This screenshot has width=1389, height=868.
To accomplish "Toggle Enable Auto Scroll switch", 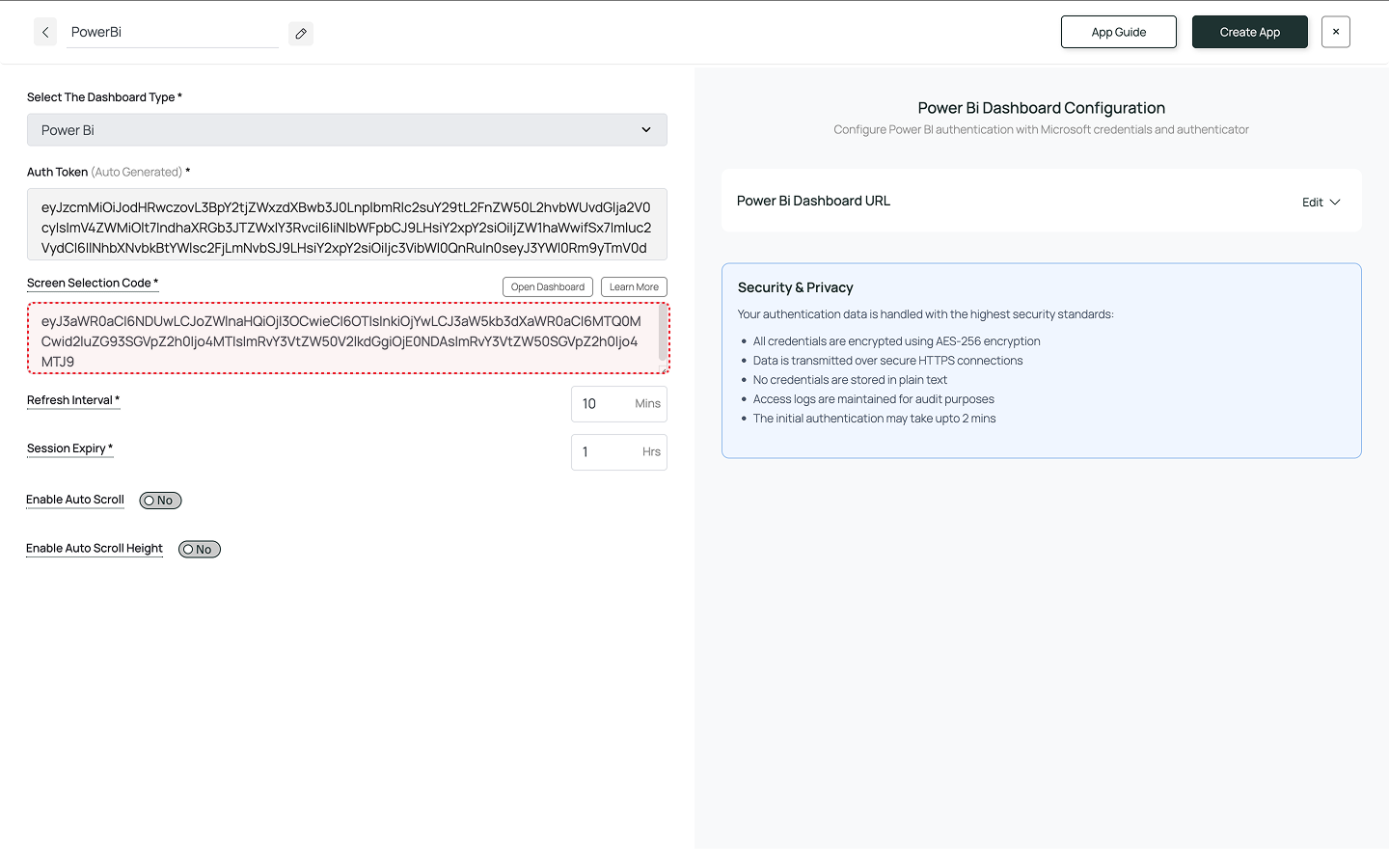I will pos(160,501).
